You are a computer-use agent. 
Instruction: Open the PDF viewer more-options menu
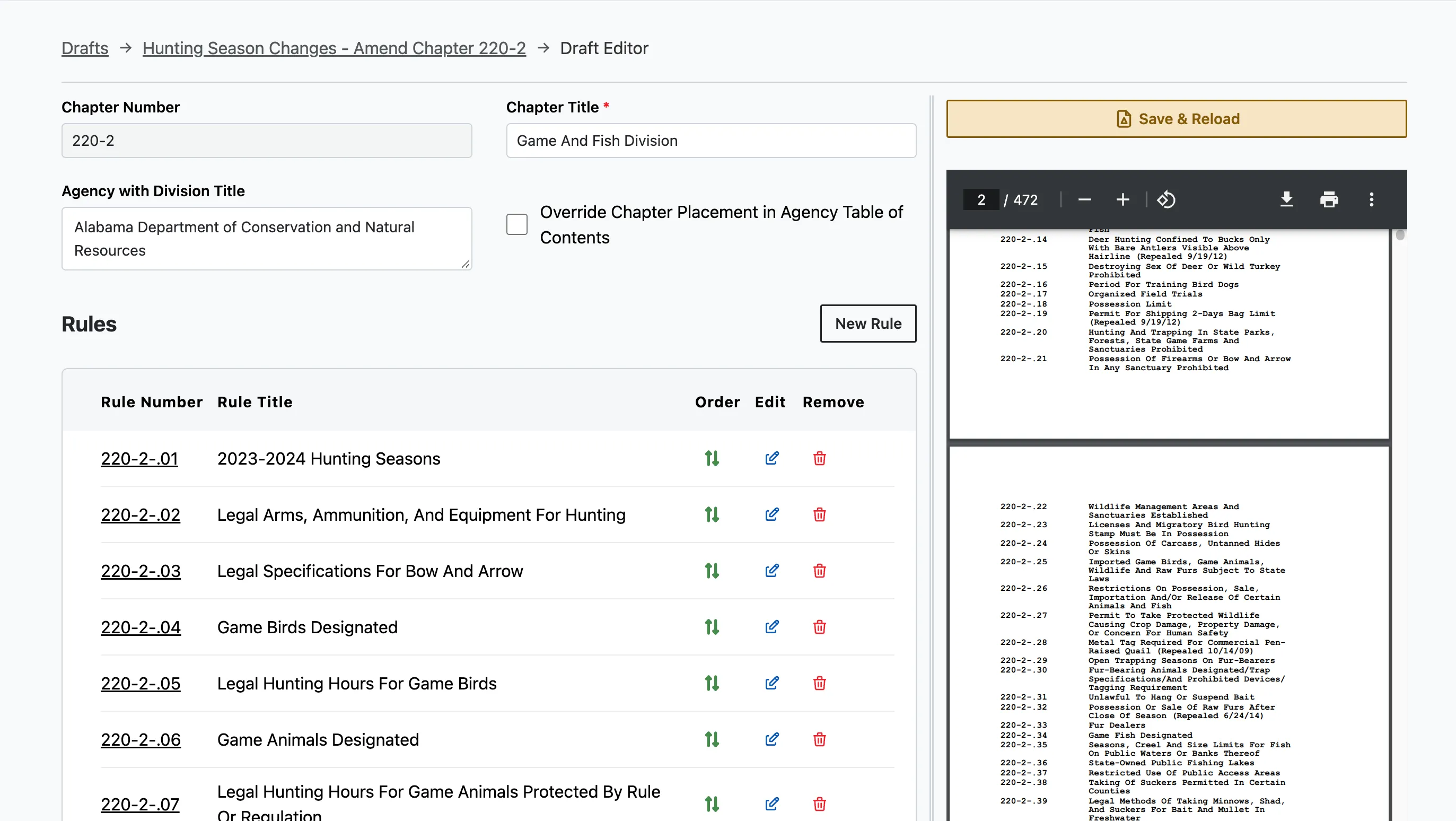click(1371, 199)
